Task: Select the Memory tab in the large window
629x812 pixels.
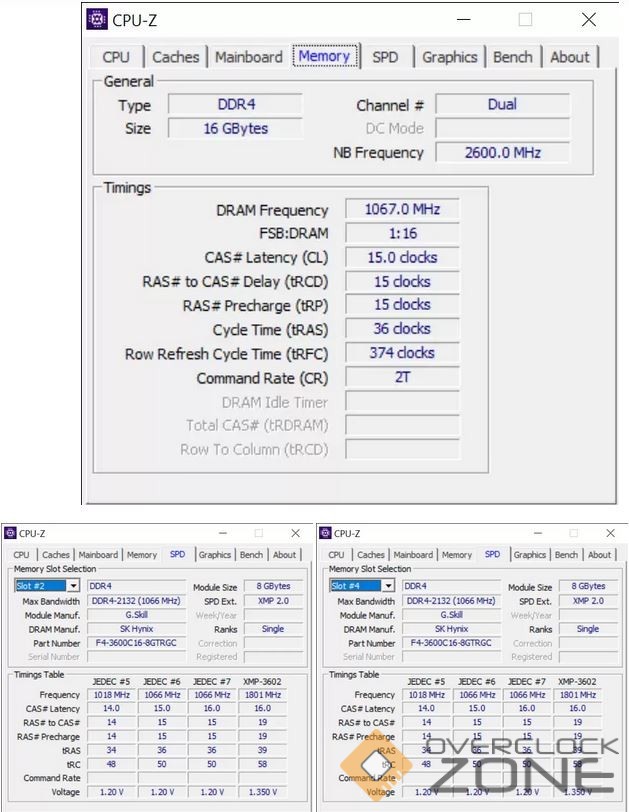Action: click(325, 56)
